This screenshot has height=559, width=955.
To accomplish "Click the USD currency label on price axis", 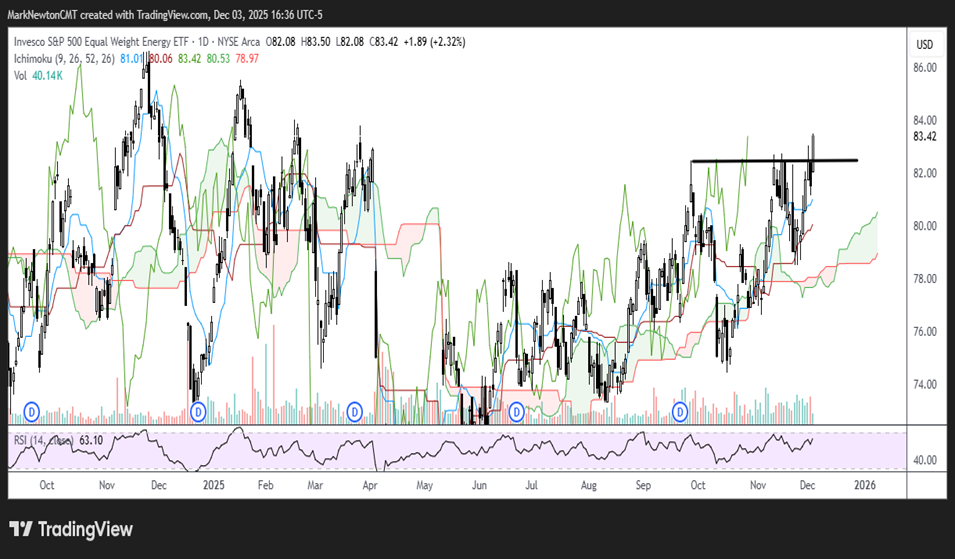I will (x=924, y=44).
